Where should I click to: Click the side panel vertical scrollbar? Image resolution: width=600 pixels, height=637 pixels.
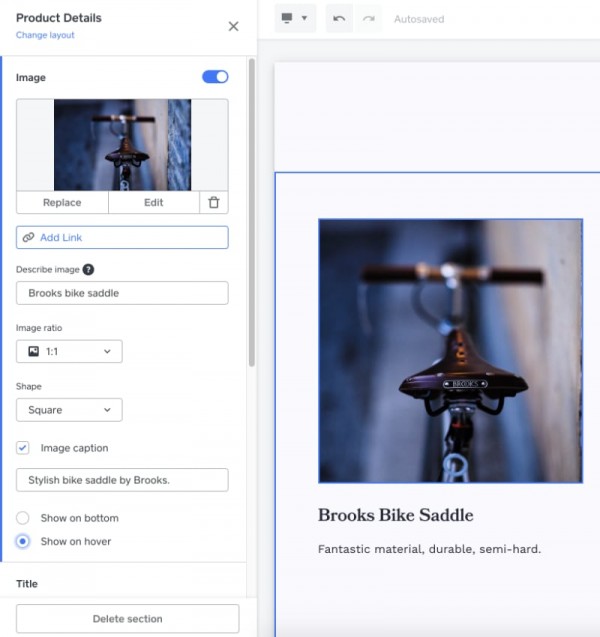252,212
